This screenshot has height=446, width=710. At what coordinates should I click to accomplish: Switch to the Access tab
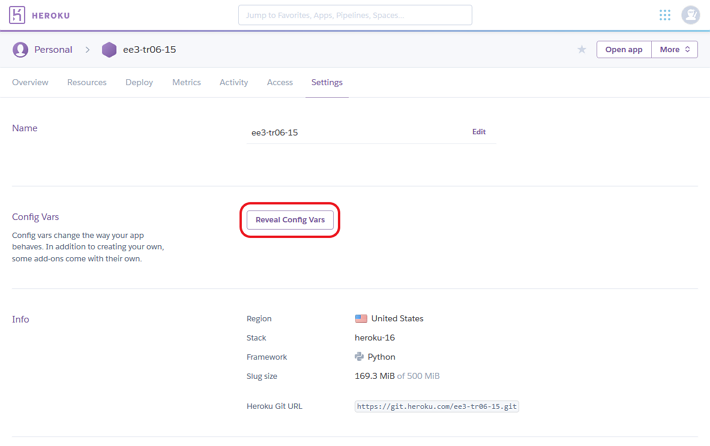point(279,82)
